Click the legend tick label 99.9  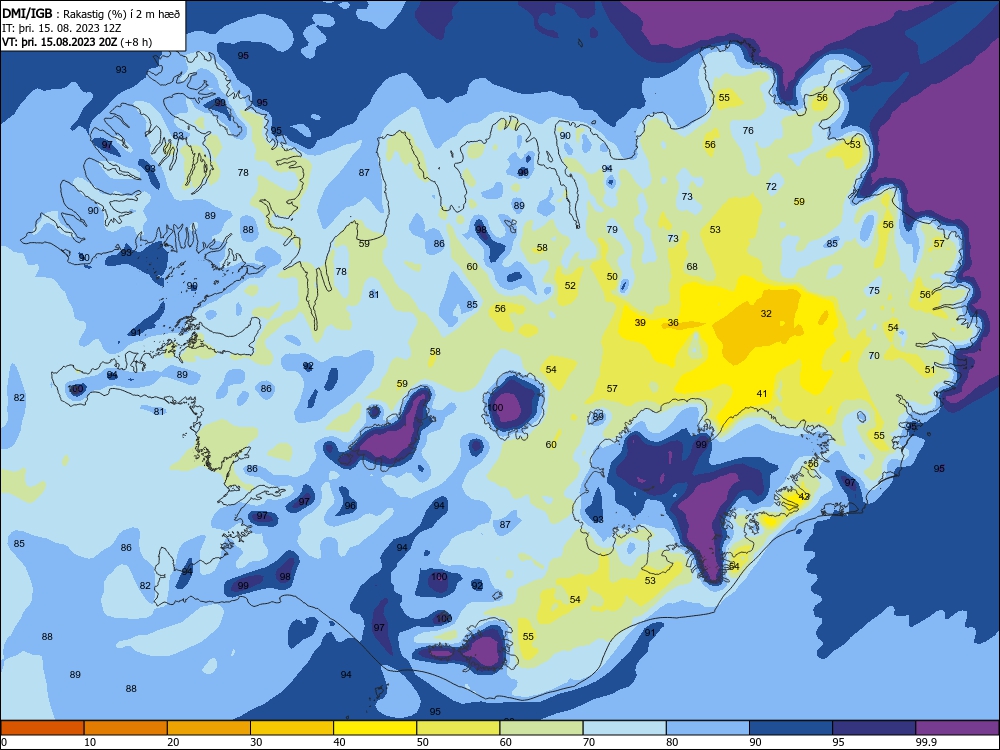[925, 742]
